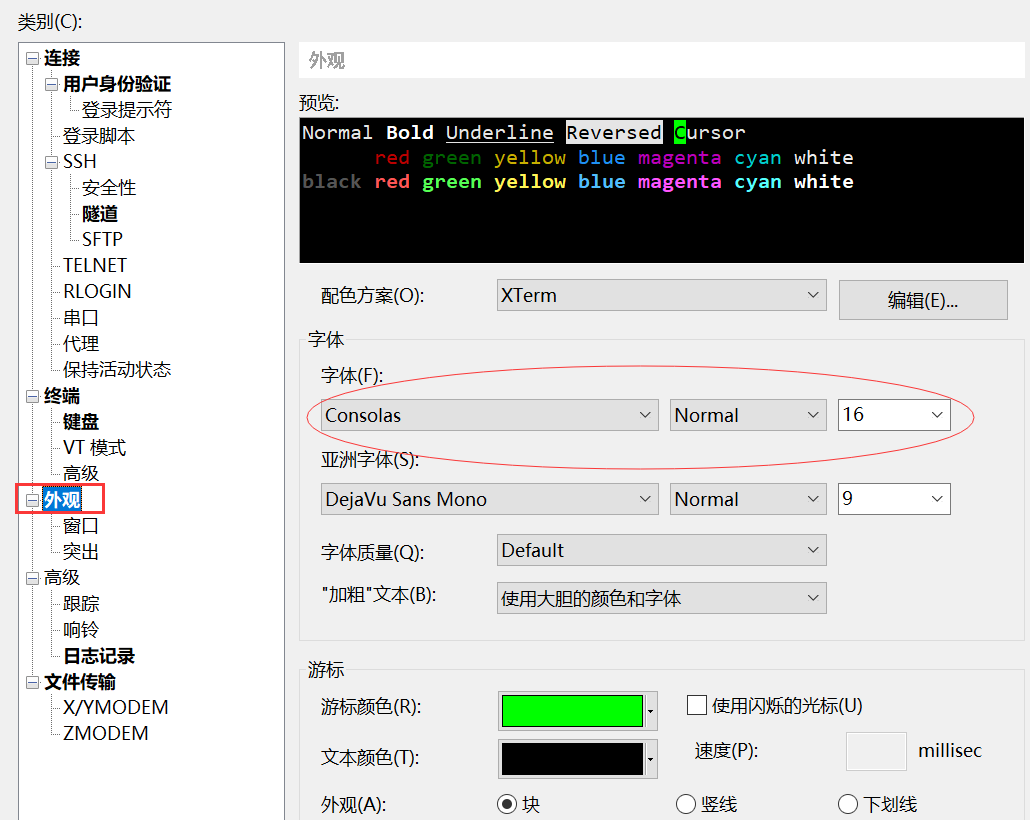Select 隧道 in the category tree
The height and width of the screenshot is (820, 1030).
tap(100, 214)
